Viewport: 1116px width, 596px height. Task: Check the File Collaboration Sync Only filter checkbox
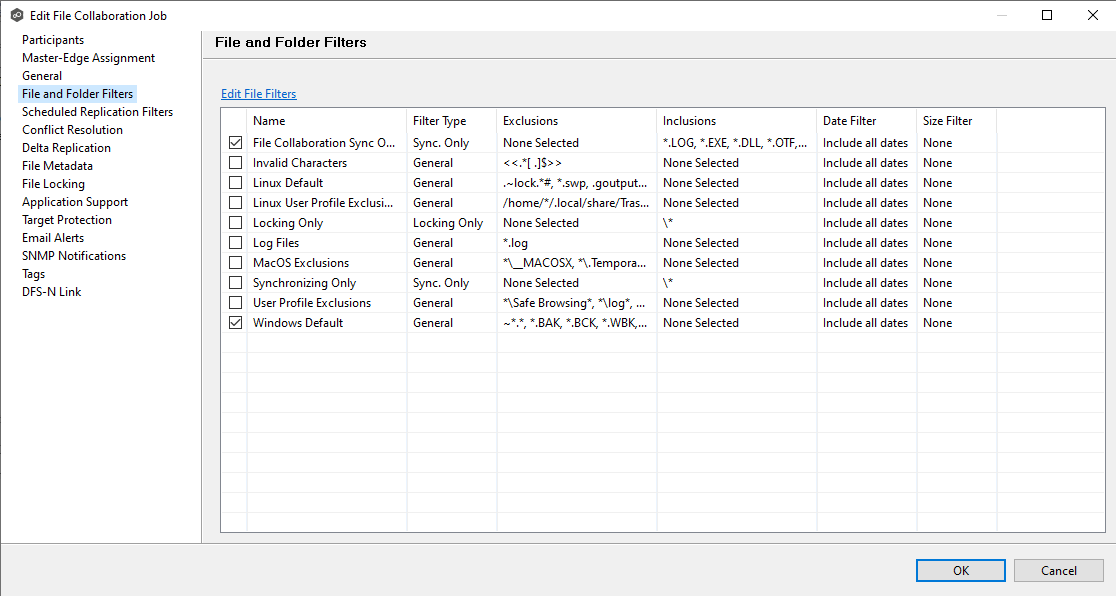(x=235, y=142)
